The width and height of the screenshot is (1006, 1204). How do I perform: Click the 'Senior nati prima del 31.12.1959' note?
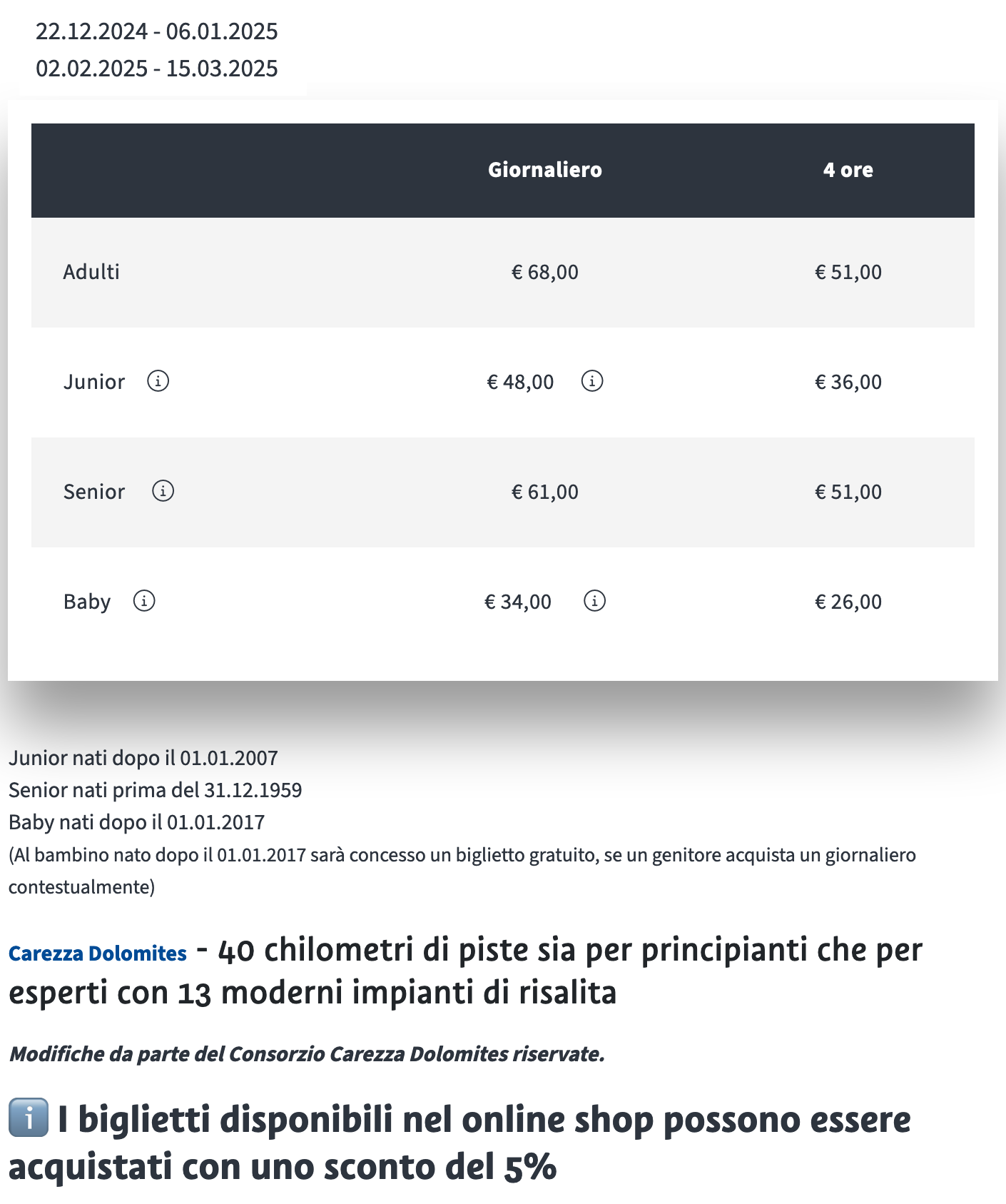click(x=155, y=790)
